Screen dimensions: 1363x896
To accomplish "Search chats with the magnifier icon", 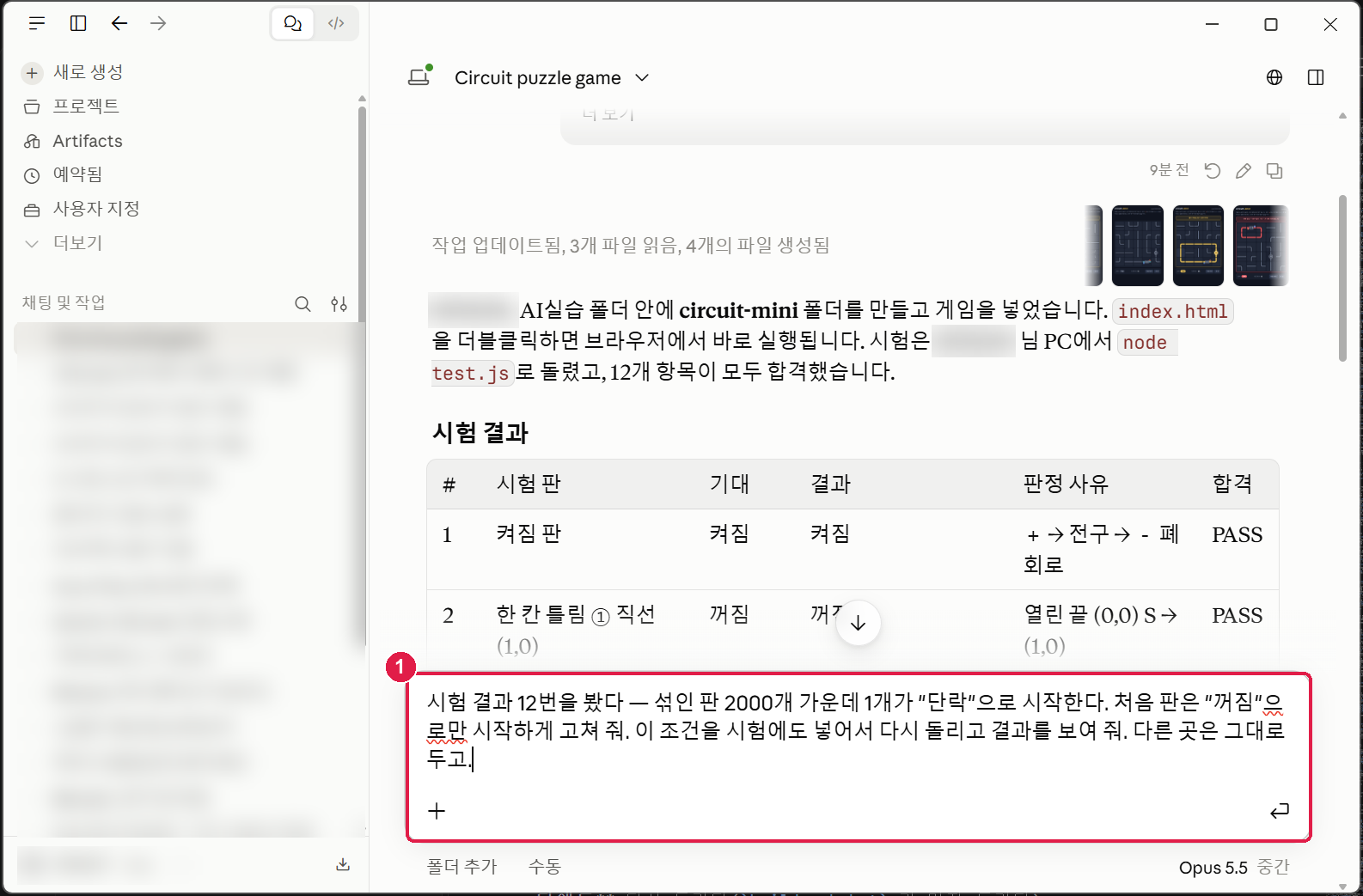I will 303,303.
